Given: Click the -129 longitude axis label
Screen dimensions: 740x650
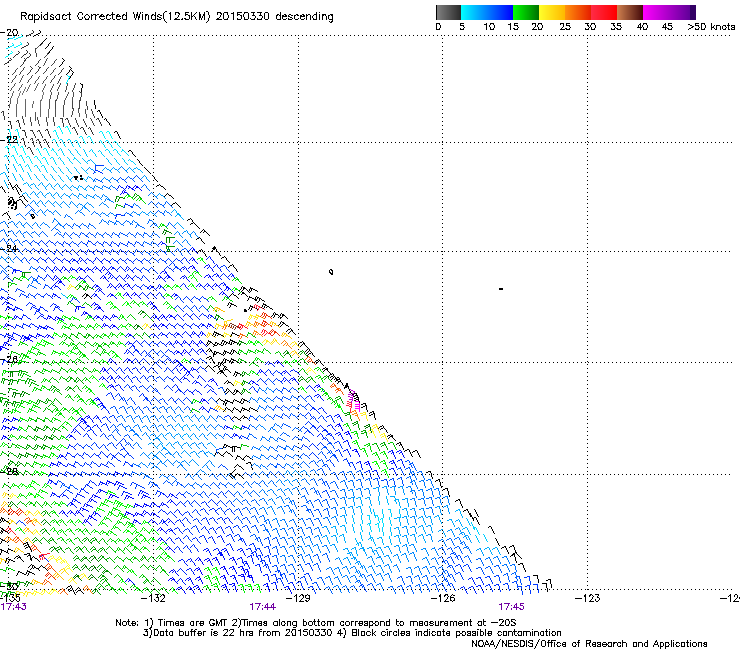Looking at the screenshot, I should (298, 598).
